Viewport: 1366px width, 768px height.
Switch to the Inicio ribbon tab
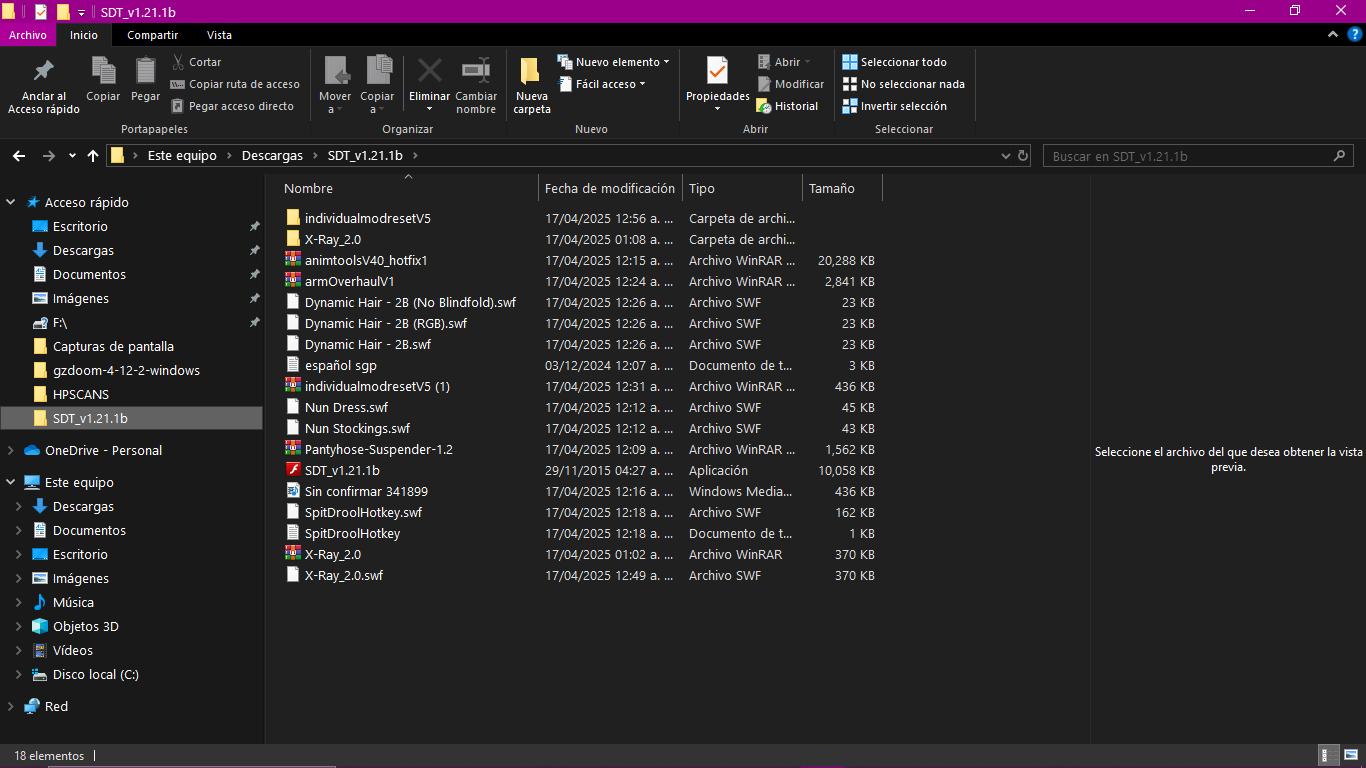pyautogui.click(x=84, y=35)
